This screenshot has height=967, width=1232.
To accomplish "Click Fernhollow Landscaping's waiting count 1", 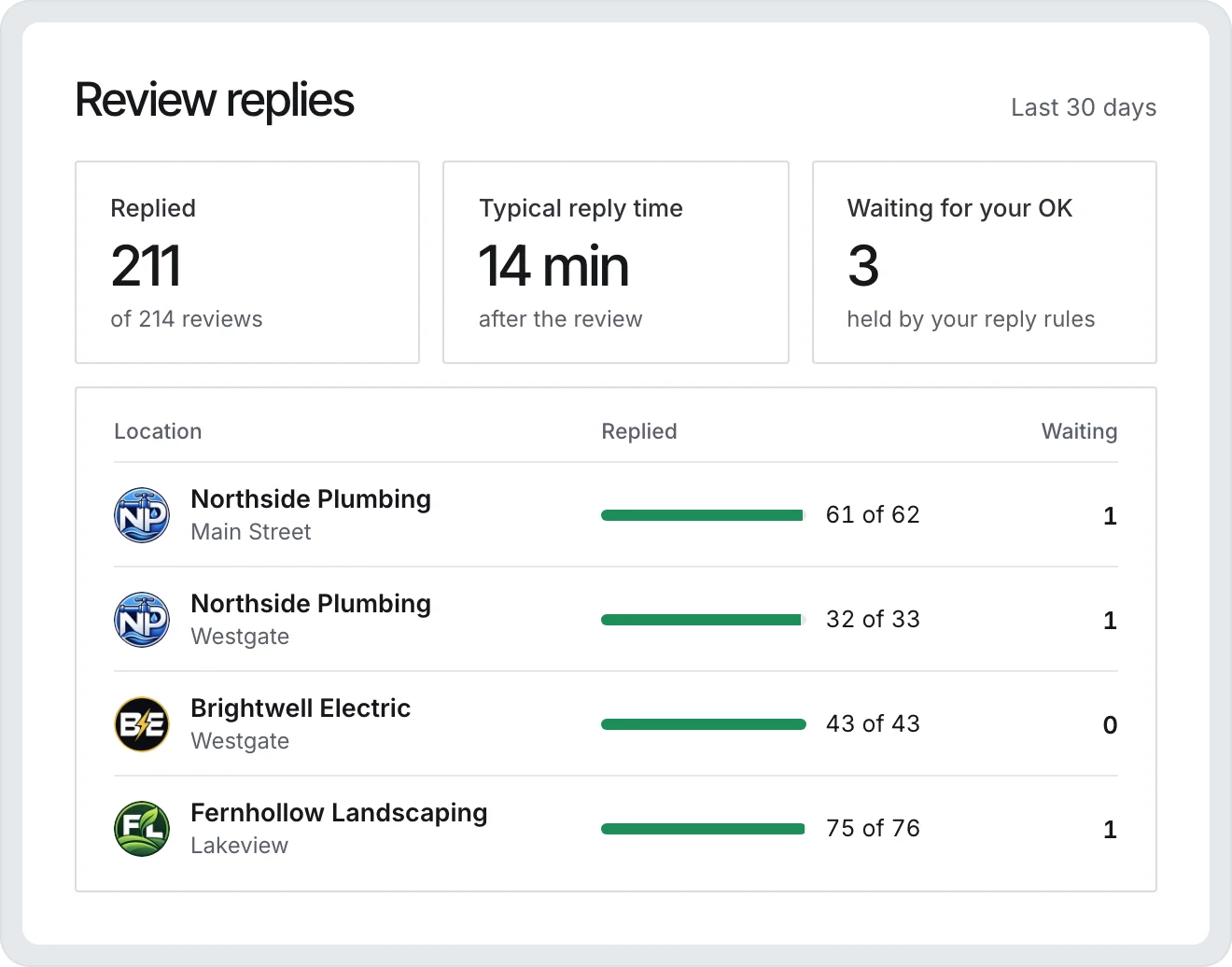I will coord(1110,830).
